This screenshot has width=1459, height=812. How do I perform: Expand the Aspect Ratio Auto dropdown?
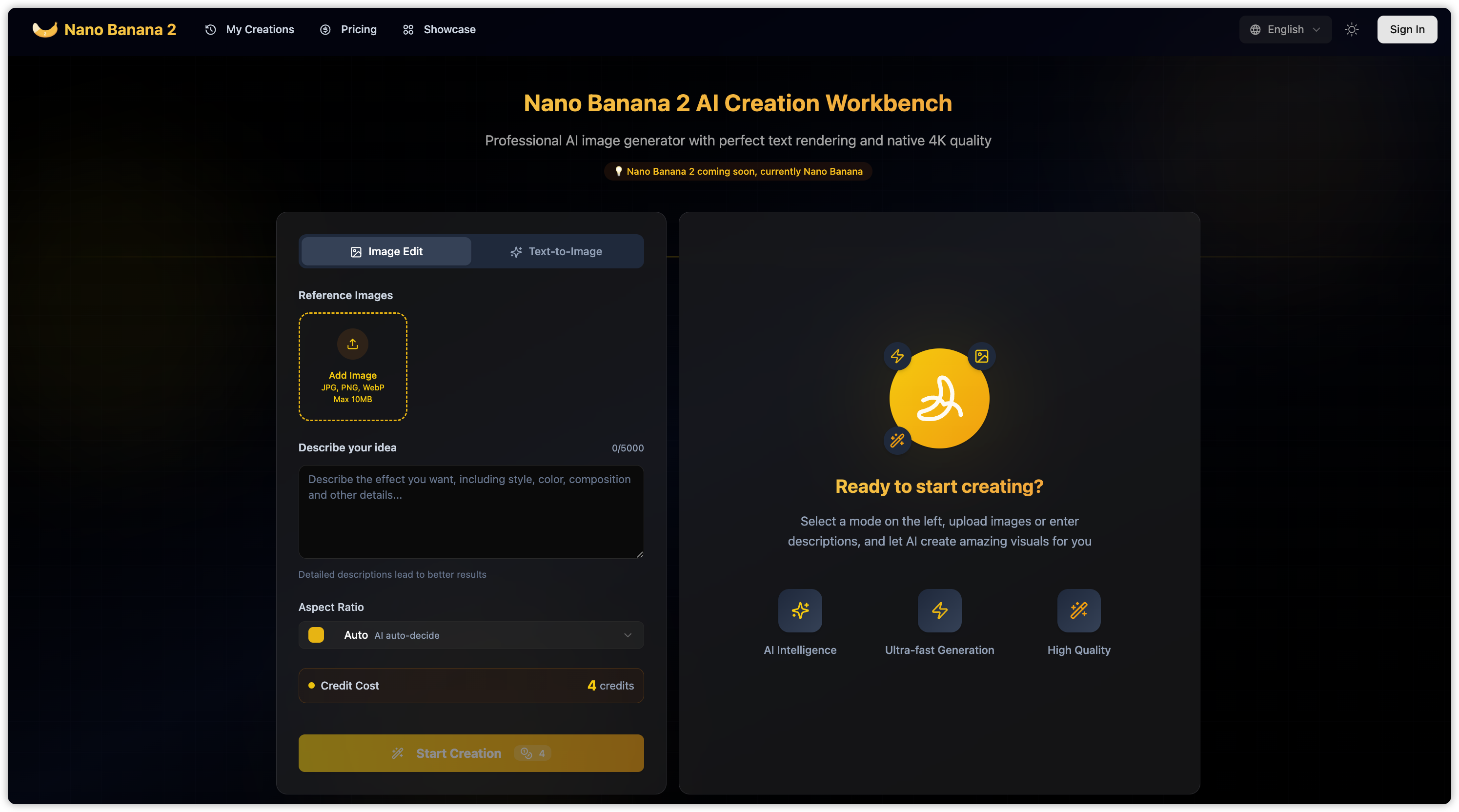pos(470,635)
